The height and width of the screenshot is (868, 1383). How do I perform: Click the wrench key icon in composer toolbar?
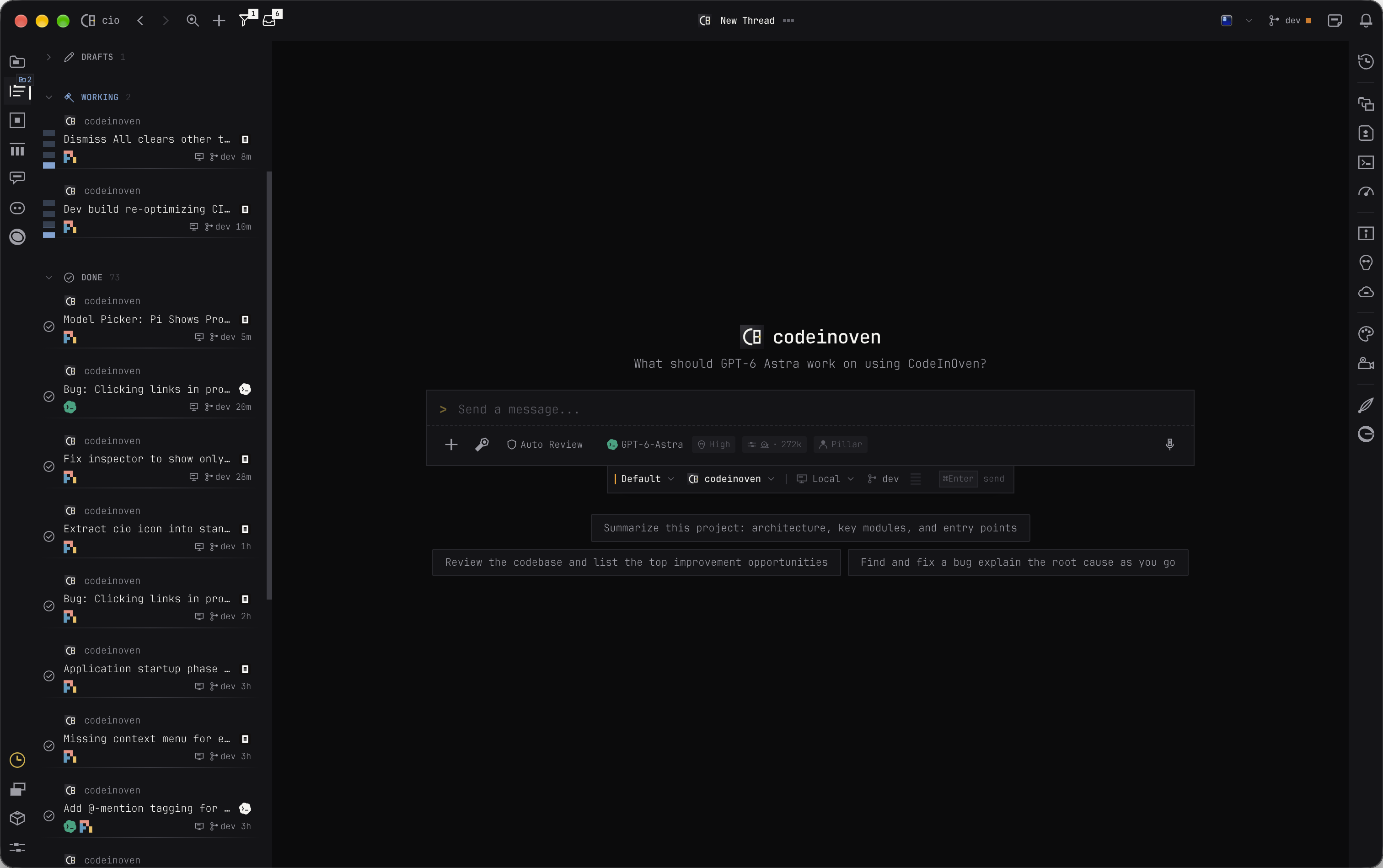pos(482,445)
